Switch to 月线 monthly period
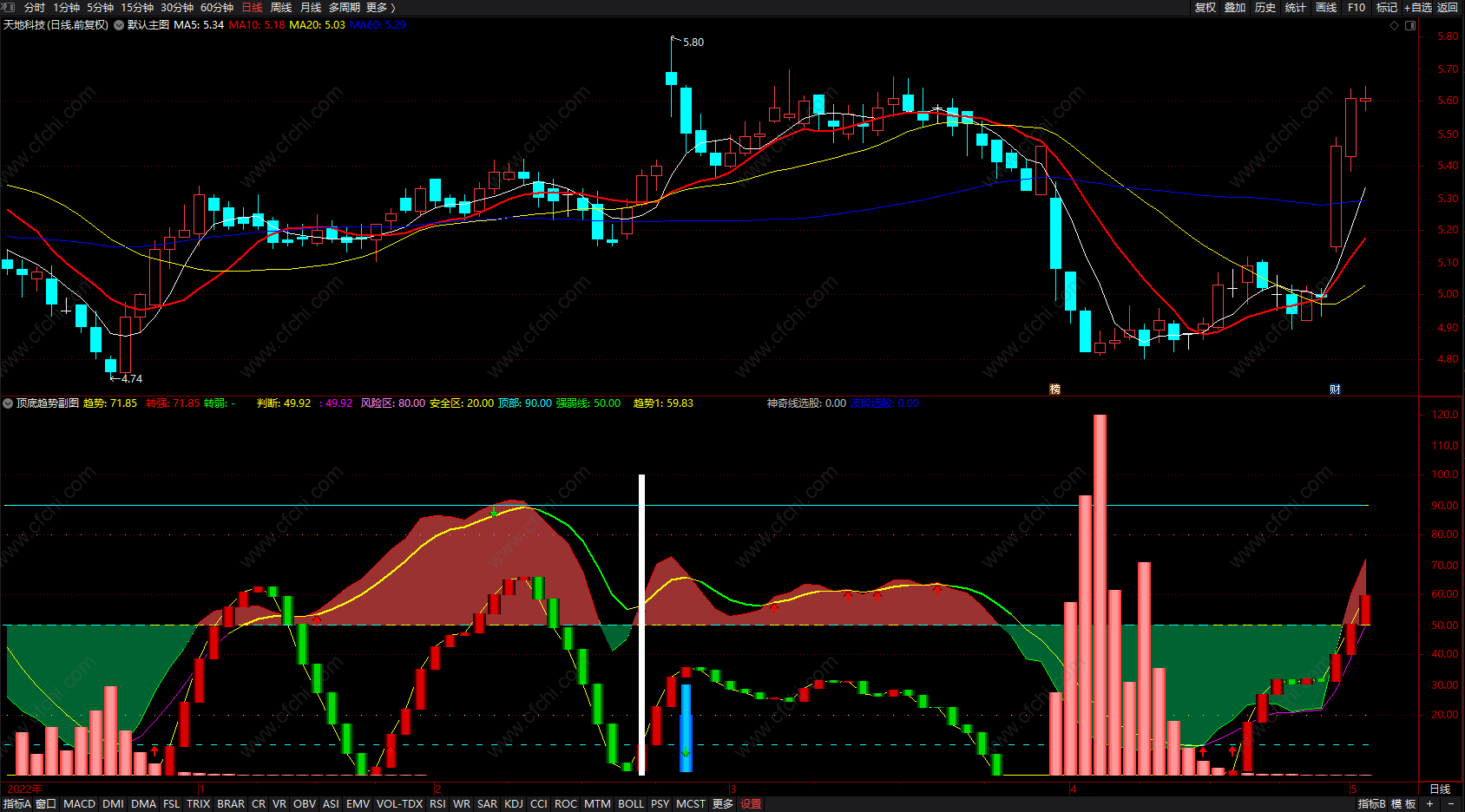Viewport: 1465px width, 812px height. 311,7
